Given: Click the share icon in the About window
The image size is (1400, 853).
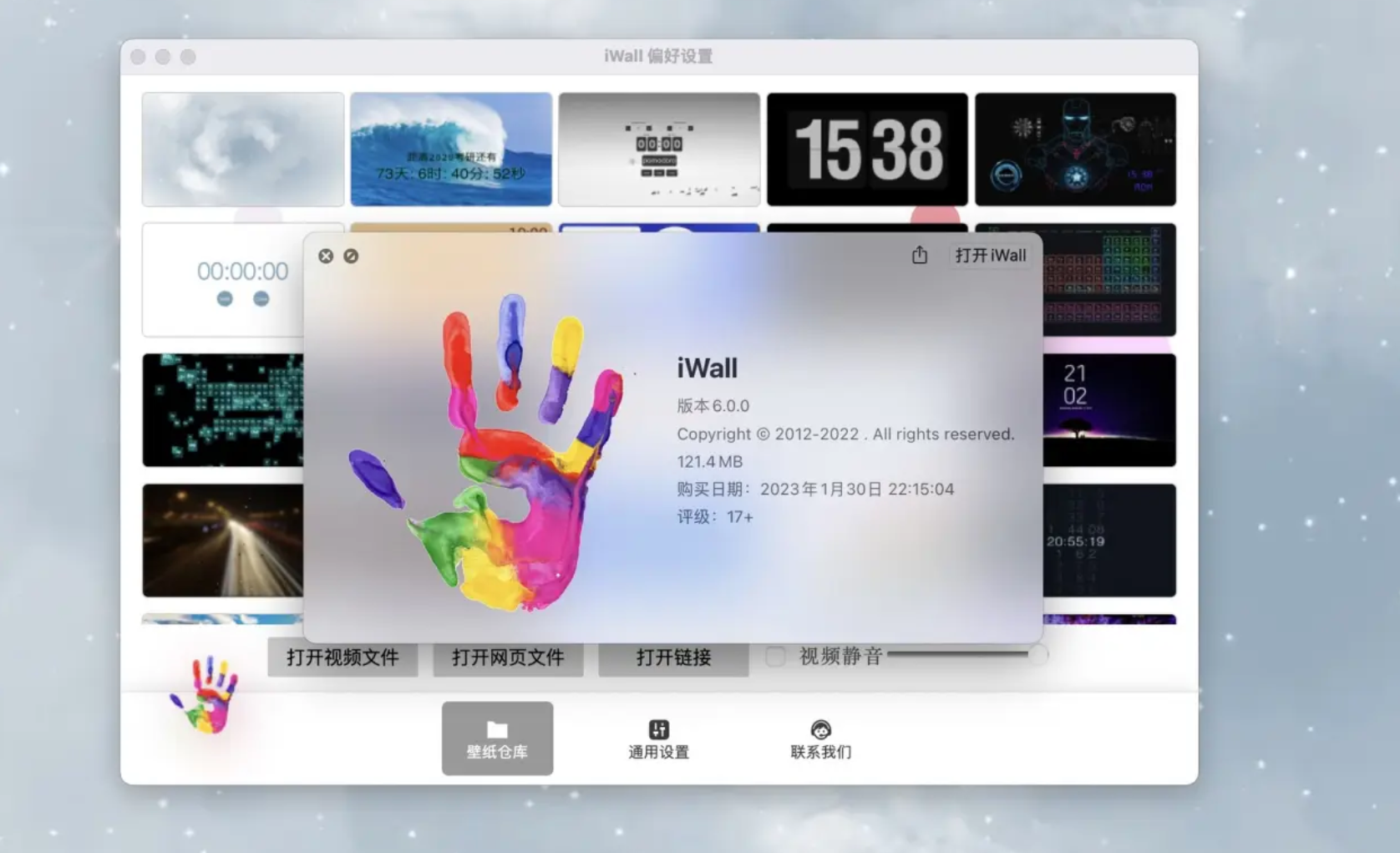Looking at the screenshot, I should 920,256.
